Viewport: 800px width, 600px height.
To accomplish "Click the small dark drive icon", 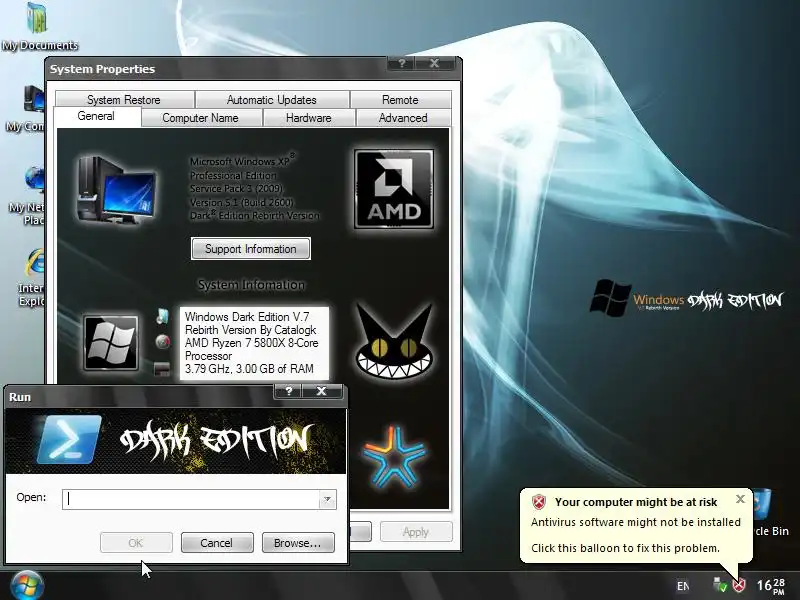I will tap(162, 368).
